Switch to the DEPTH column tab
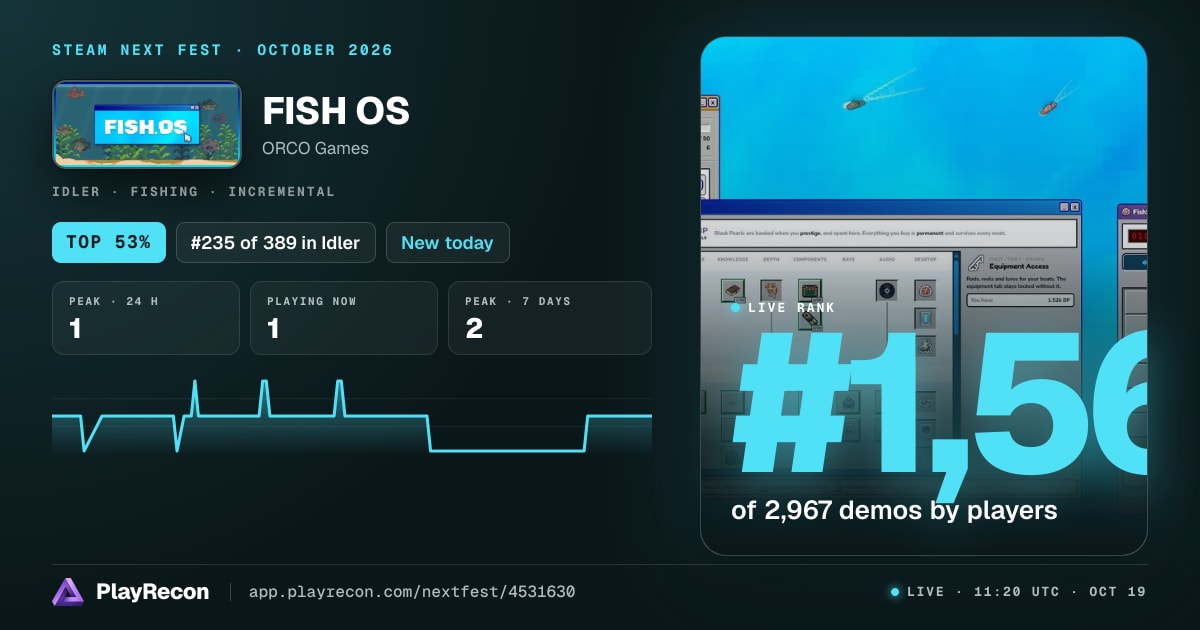The image size is (1200, 630). pos(771,259)
